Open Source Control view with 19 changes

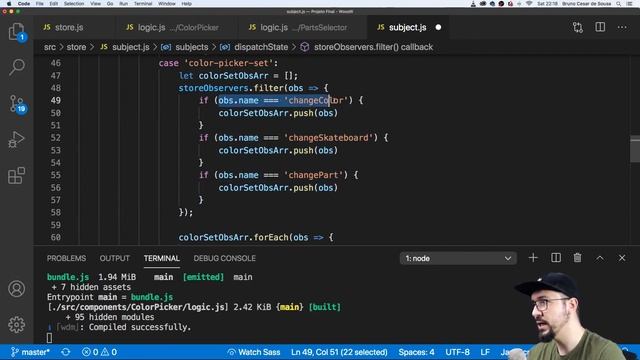(17, 104)
